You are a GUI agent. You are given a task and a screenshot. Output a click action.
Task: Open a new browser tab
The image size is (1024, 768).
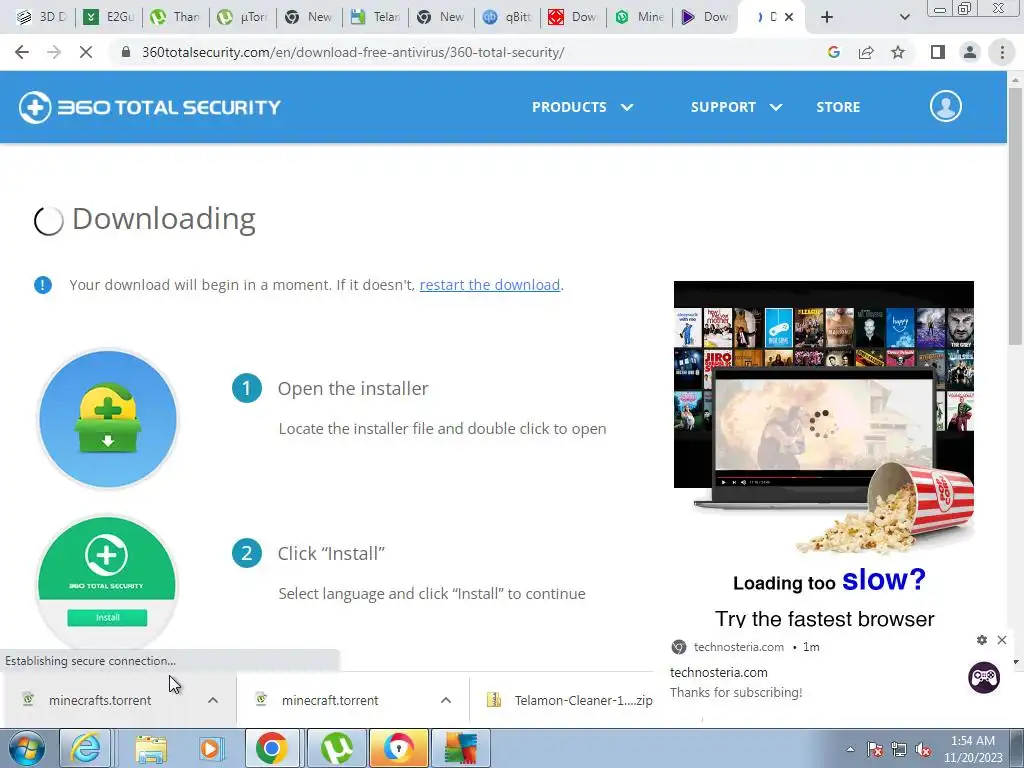827,18
